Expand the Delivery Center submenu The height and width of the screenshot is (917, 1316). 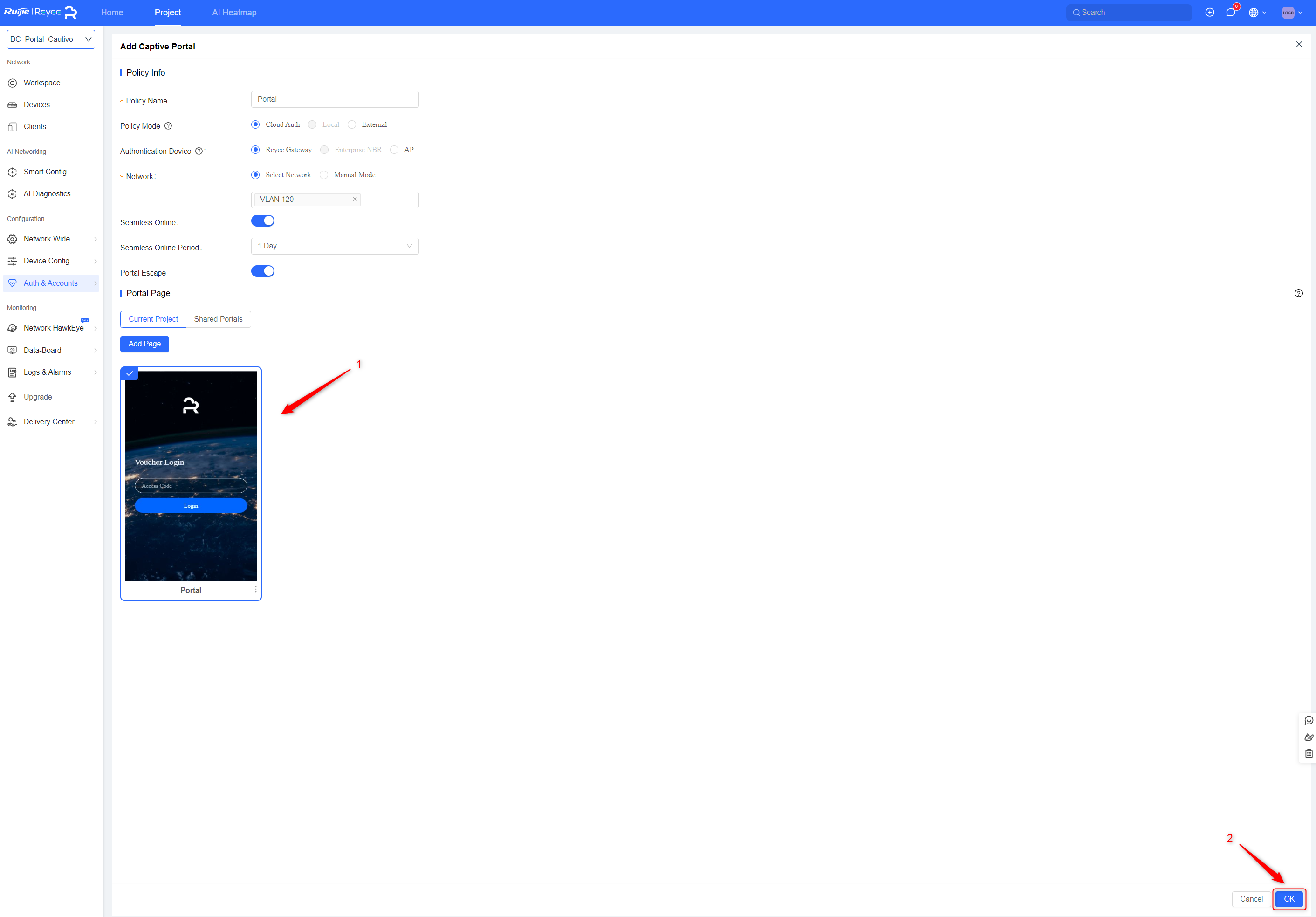pyautogui.click(x=95, y=421)
